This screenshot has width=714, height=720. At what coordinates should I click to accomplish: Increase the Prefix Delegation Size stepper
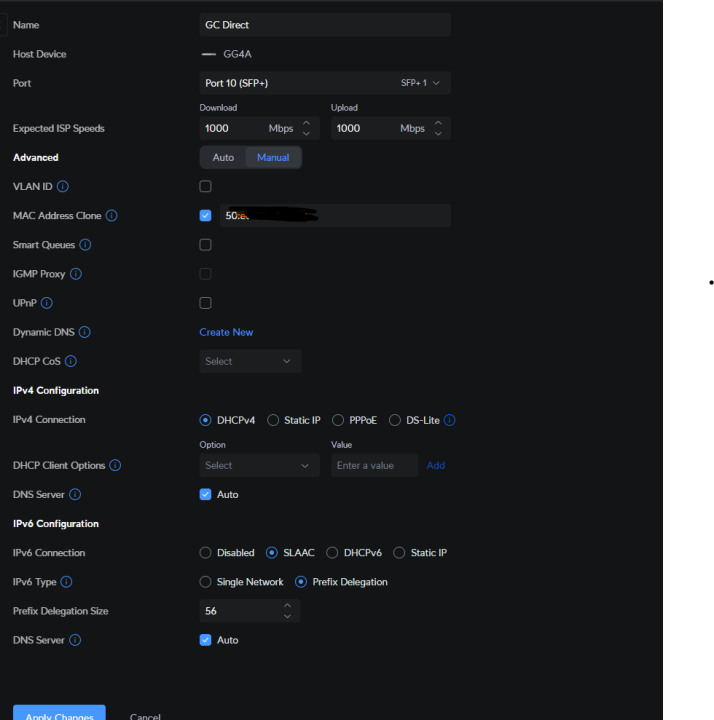click(287, 605)
